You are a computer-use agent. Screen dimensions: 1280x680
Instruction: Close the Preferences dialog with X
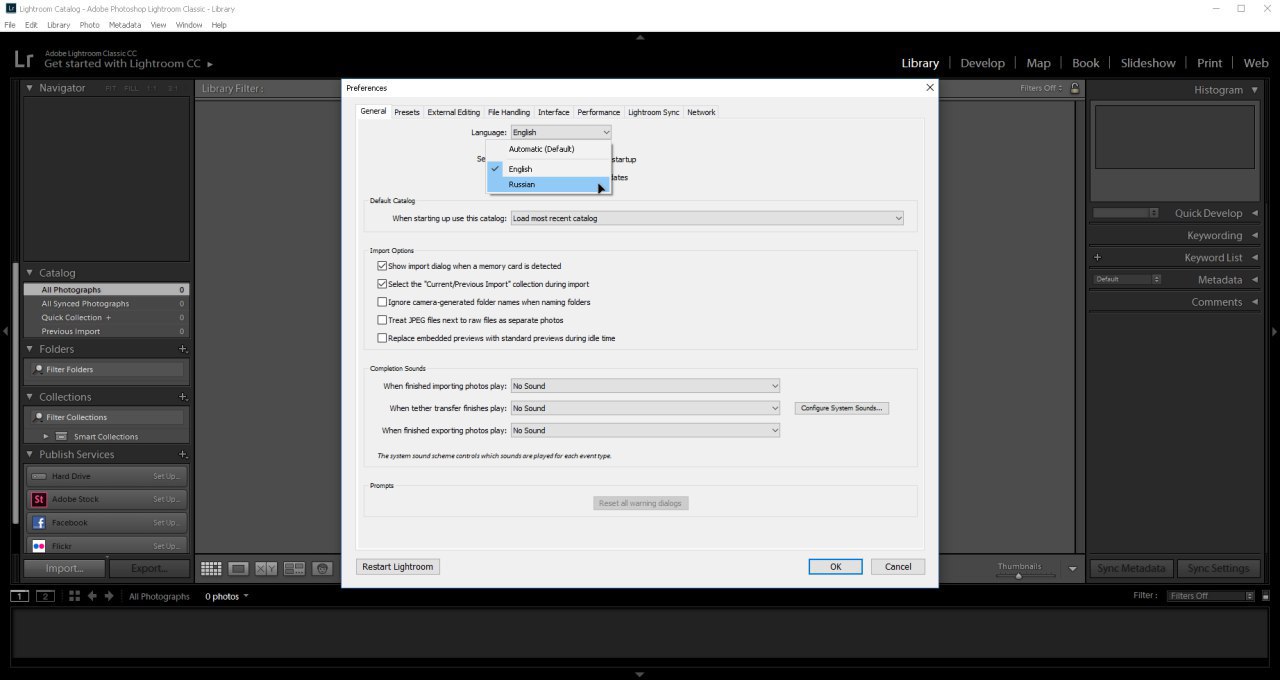(x=929, y=87)
